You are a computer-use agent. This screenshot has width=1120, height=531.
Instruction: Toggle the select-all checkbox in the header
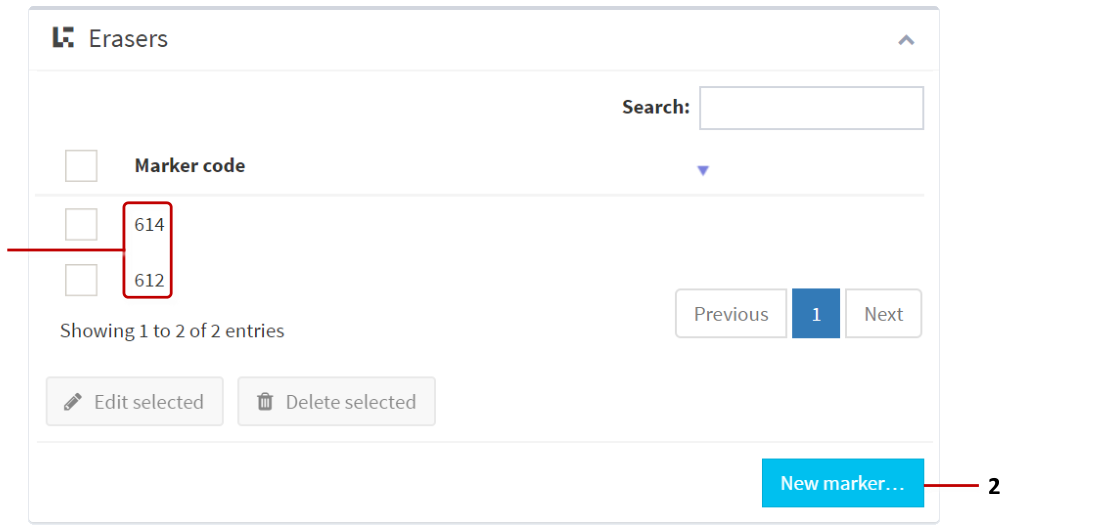[x=81, y=166]
